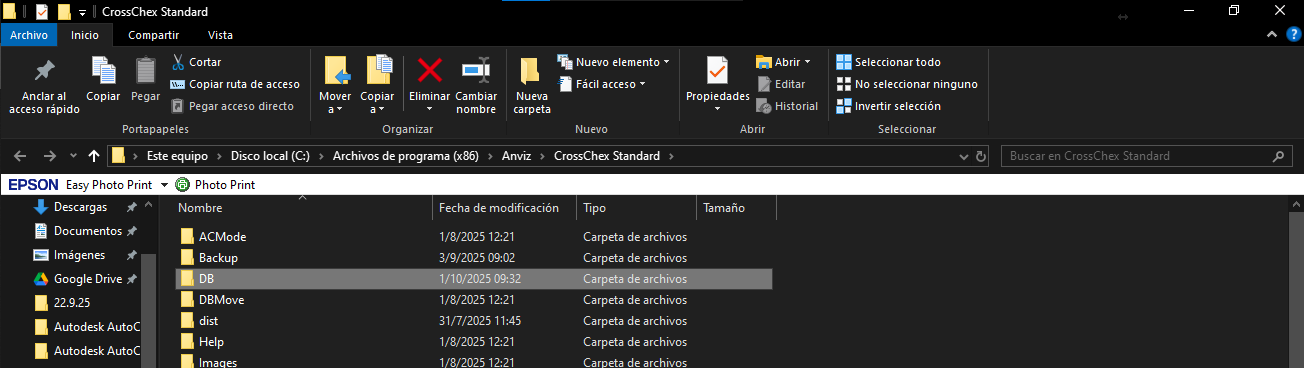The height and width of the screenshot is (368, 1304).
Task: Select the DB folder row
Action: (474, 279)
